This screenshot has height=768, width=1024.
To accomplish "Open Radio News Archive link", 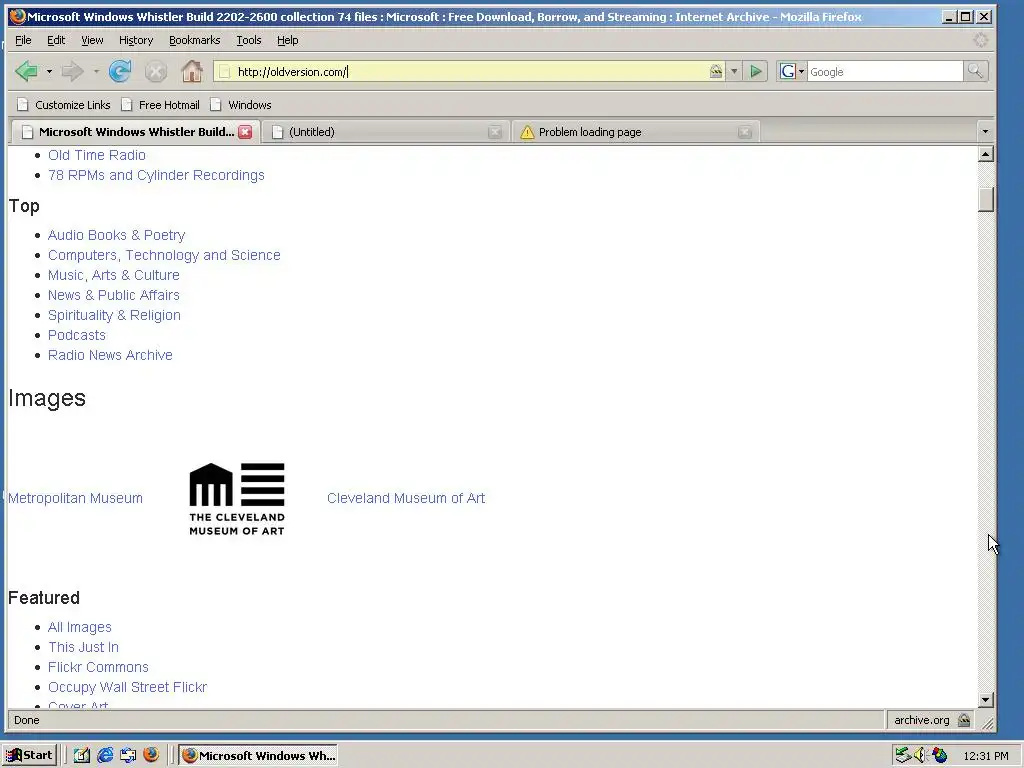I will (110, 355).
